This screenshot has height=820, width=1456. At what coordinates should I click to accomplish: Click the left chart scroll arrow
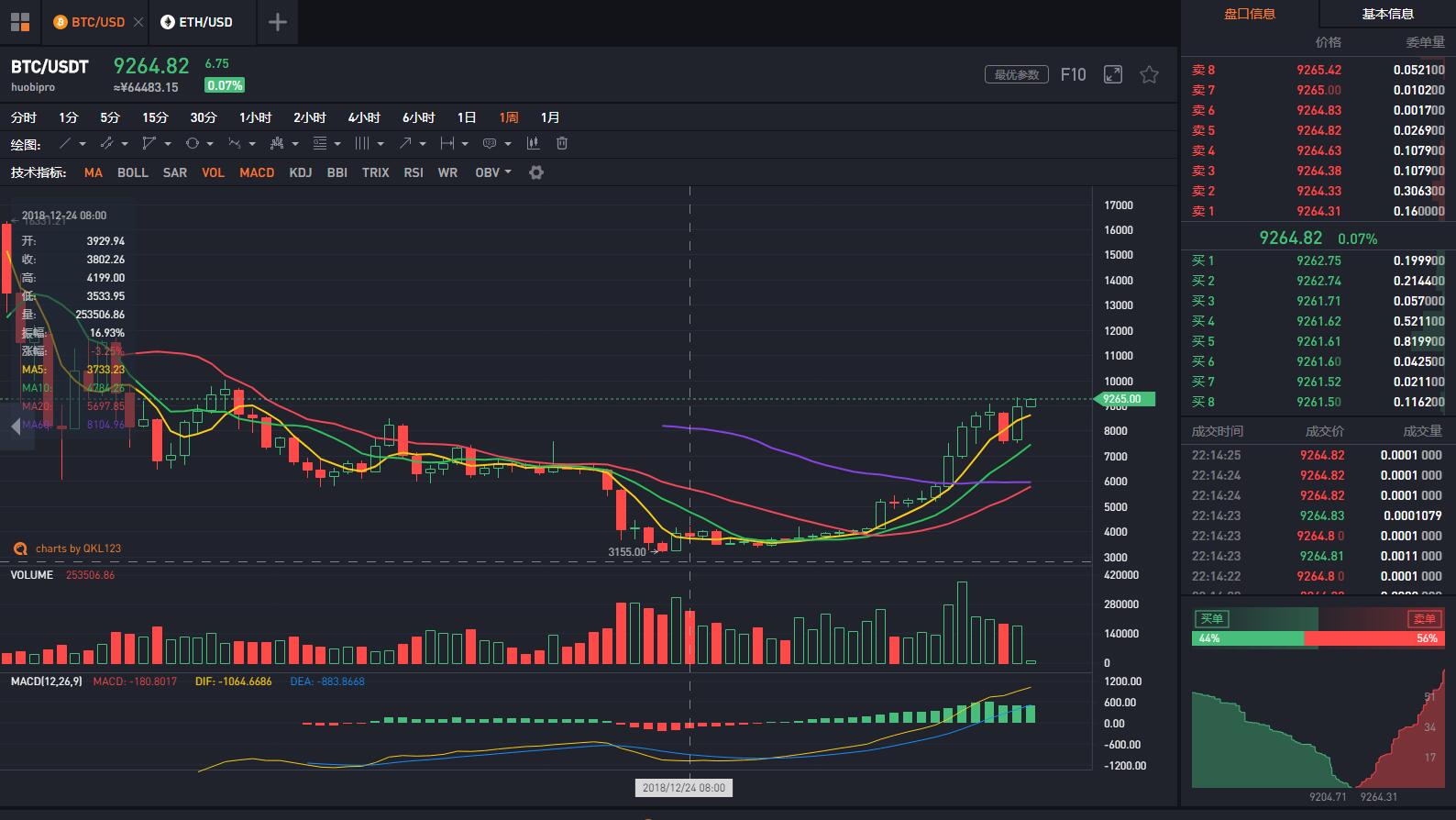coord(16,427)
